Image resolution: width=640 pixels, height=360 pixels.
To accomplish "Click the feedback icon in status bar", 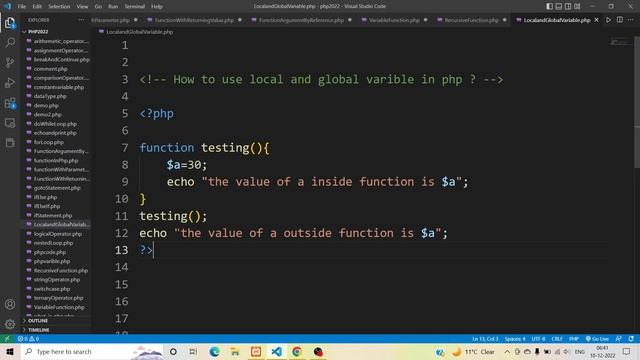I will (619, 339).
